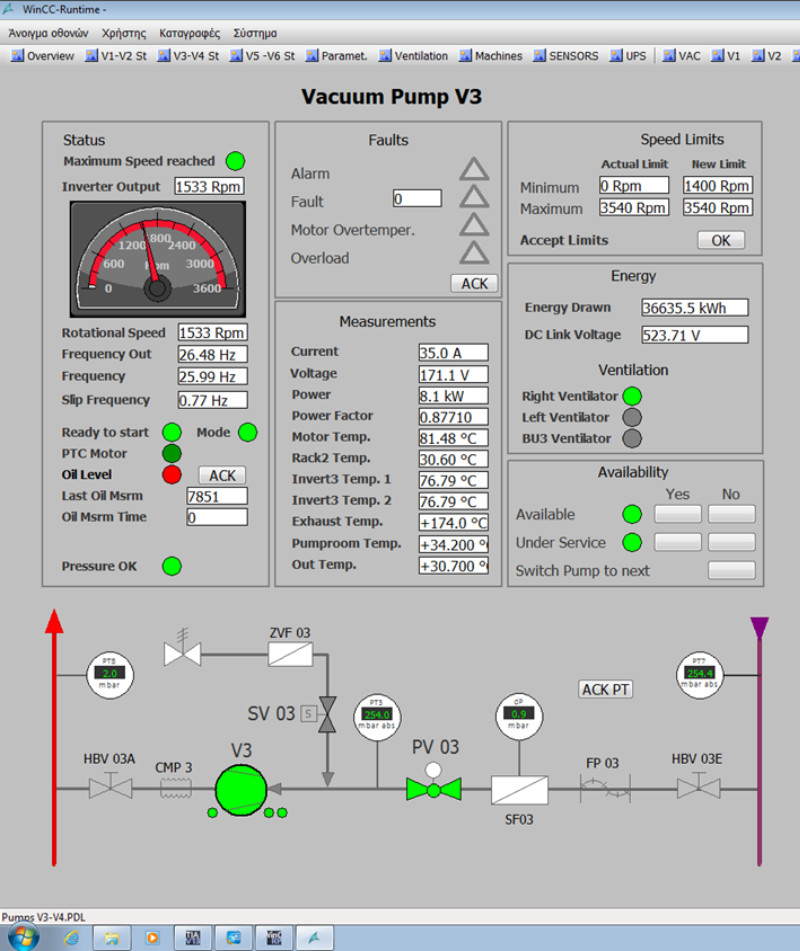Image resolution: width=800 pixels, height=951 pixels.
Task: Open the V5 -V6 St screen
Action: (x=262, y=56)
